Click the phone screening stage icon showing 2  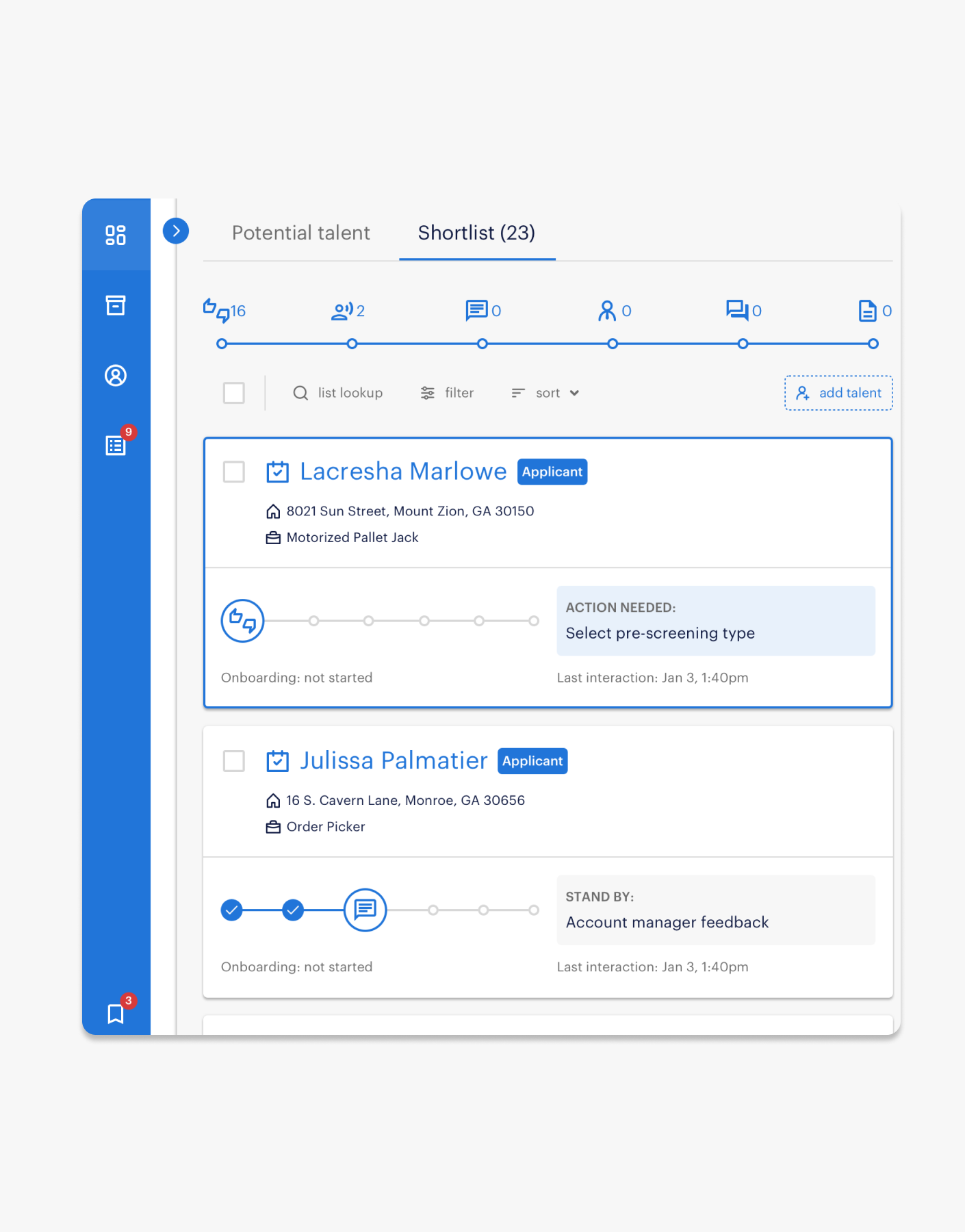pos(342,311)
